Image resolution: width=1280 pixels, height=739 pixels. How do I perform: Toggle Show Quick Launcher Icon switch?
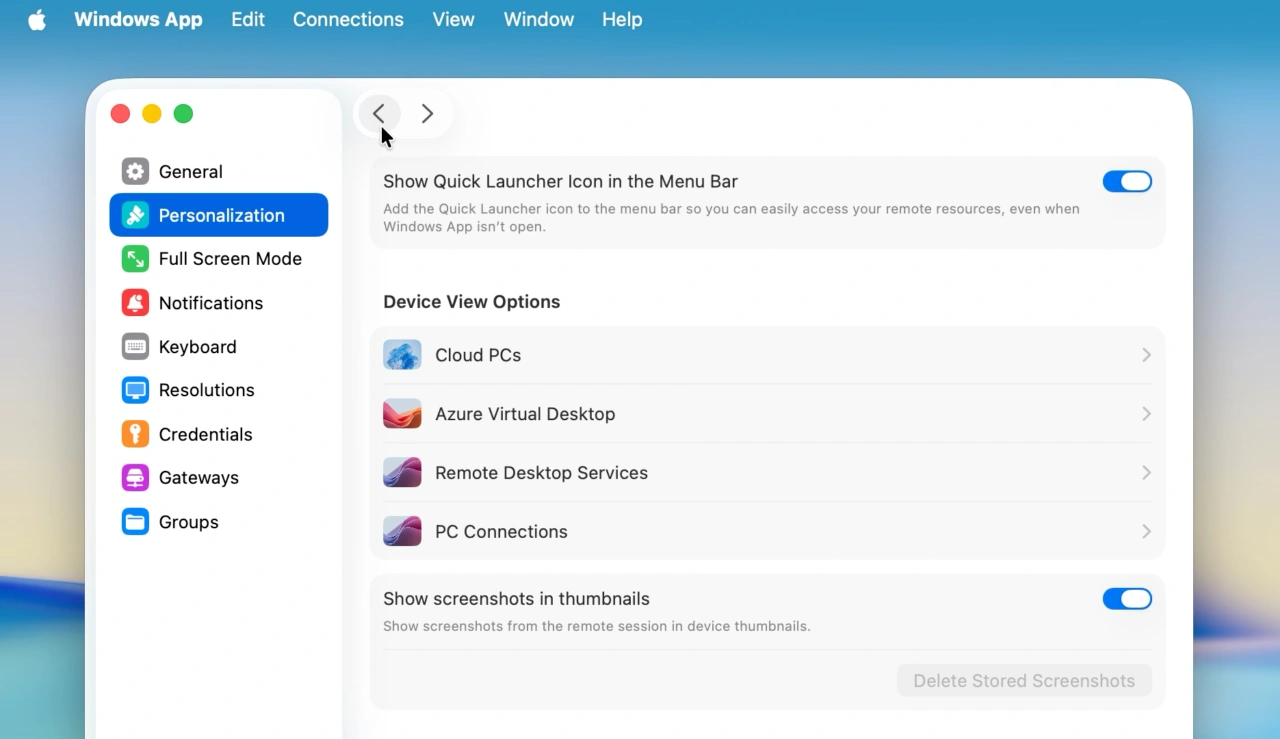click(1127, 182)
